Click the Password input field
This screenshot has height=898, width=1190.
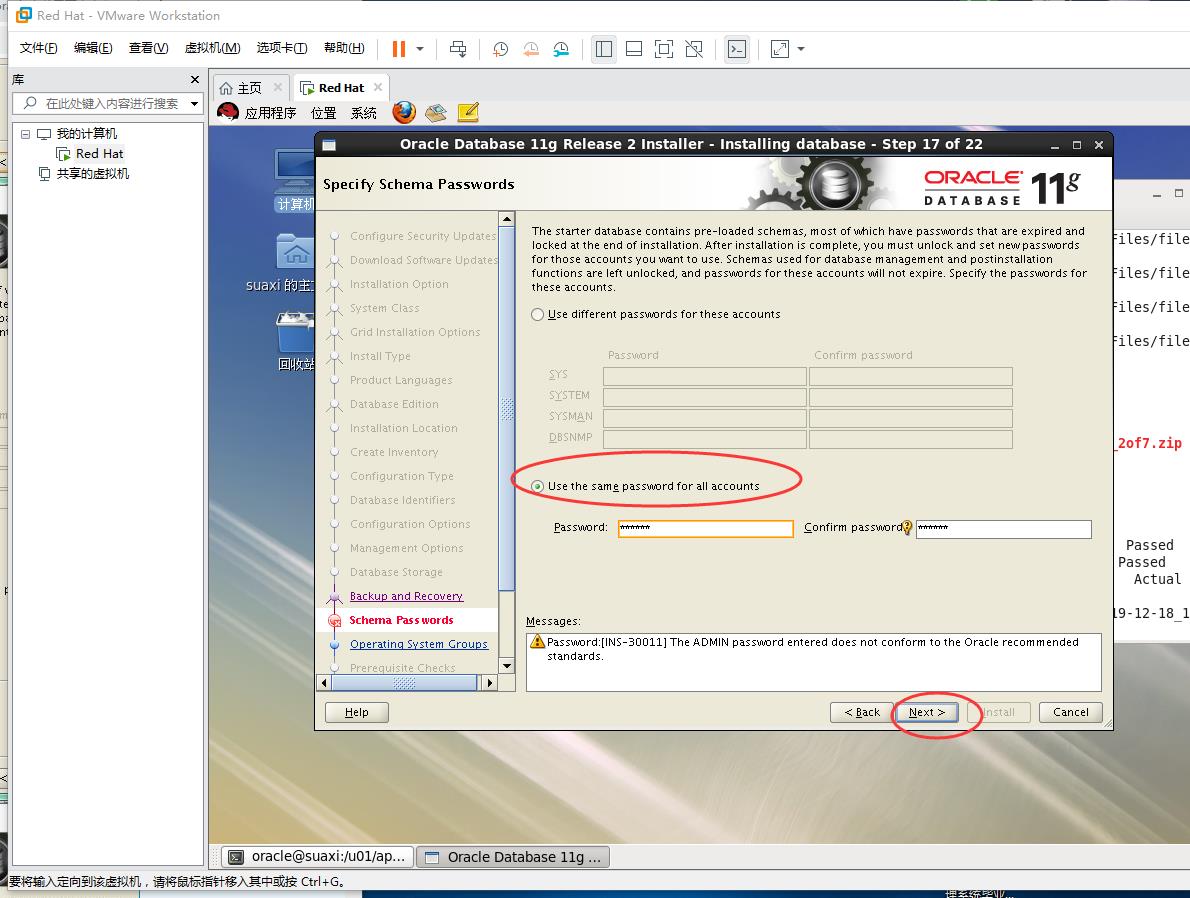[x=706, y=528]
